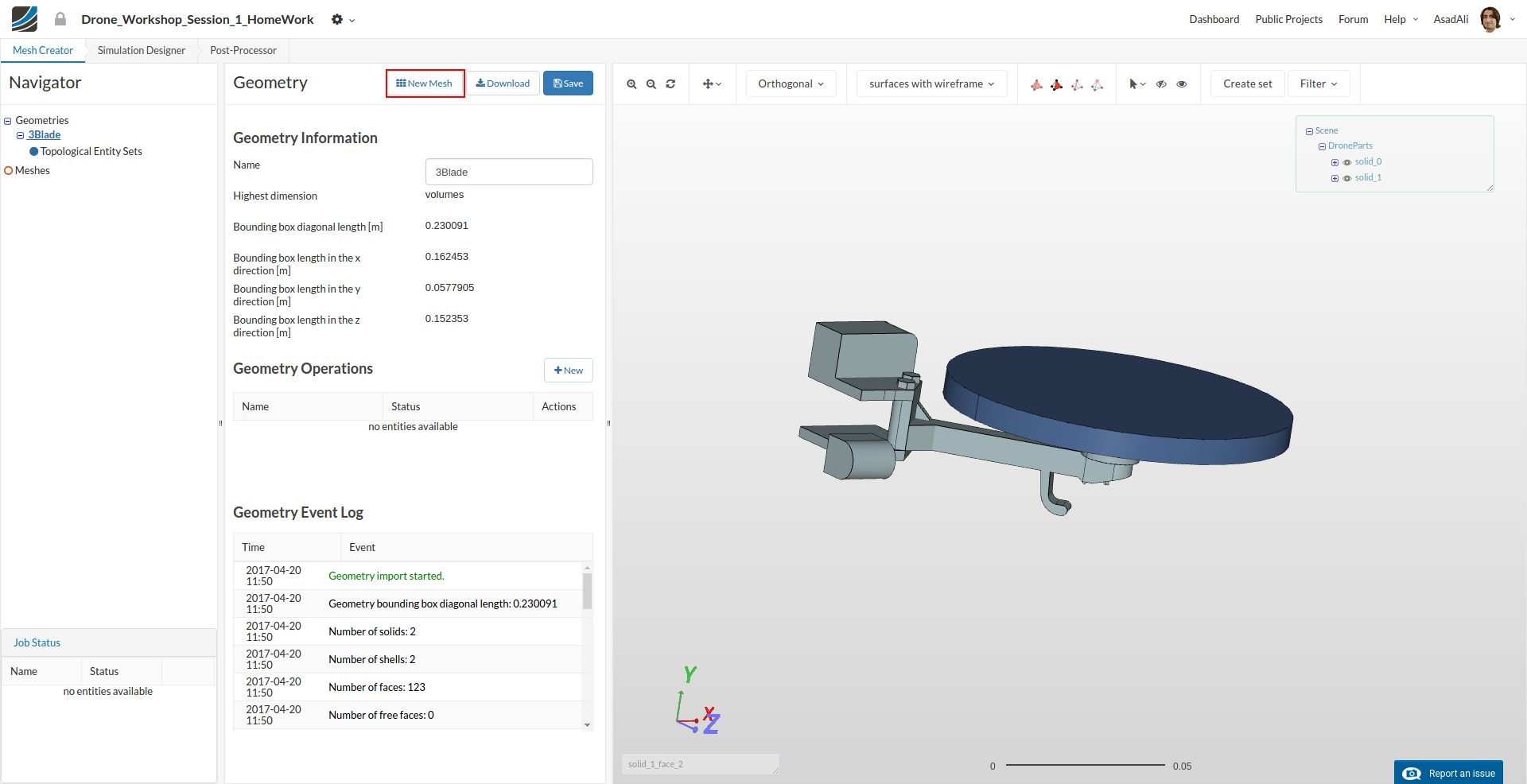Toggle visibility of solid_1
The image size is (1527, 784).
click(x=1347, y=178)
